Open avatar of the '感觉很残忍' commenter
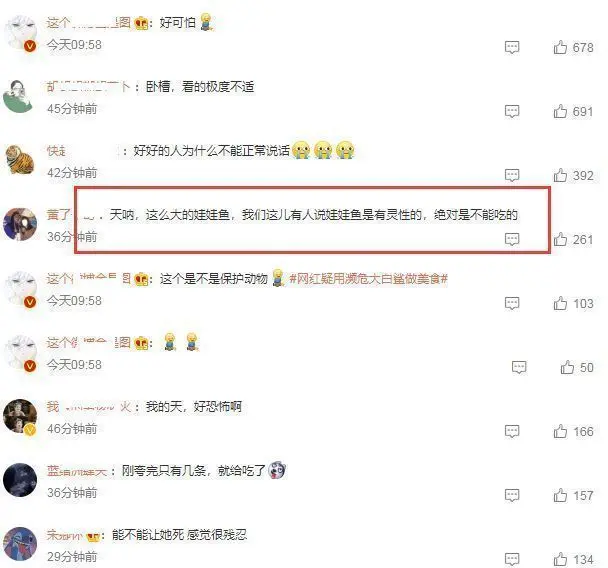This screenshot has width=608, height=568. [x=20, y=544]
